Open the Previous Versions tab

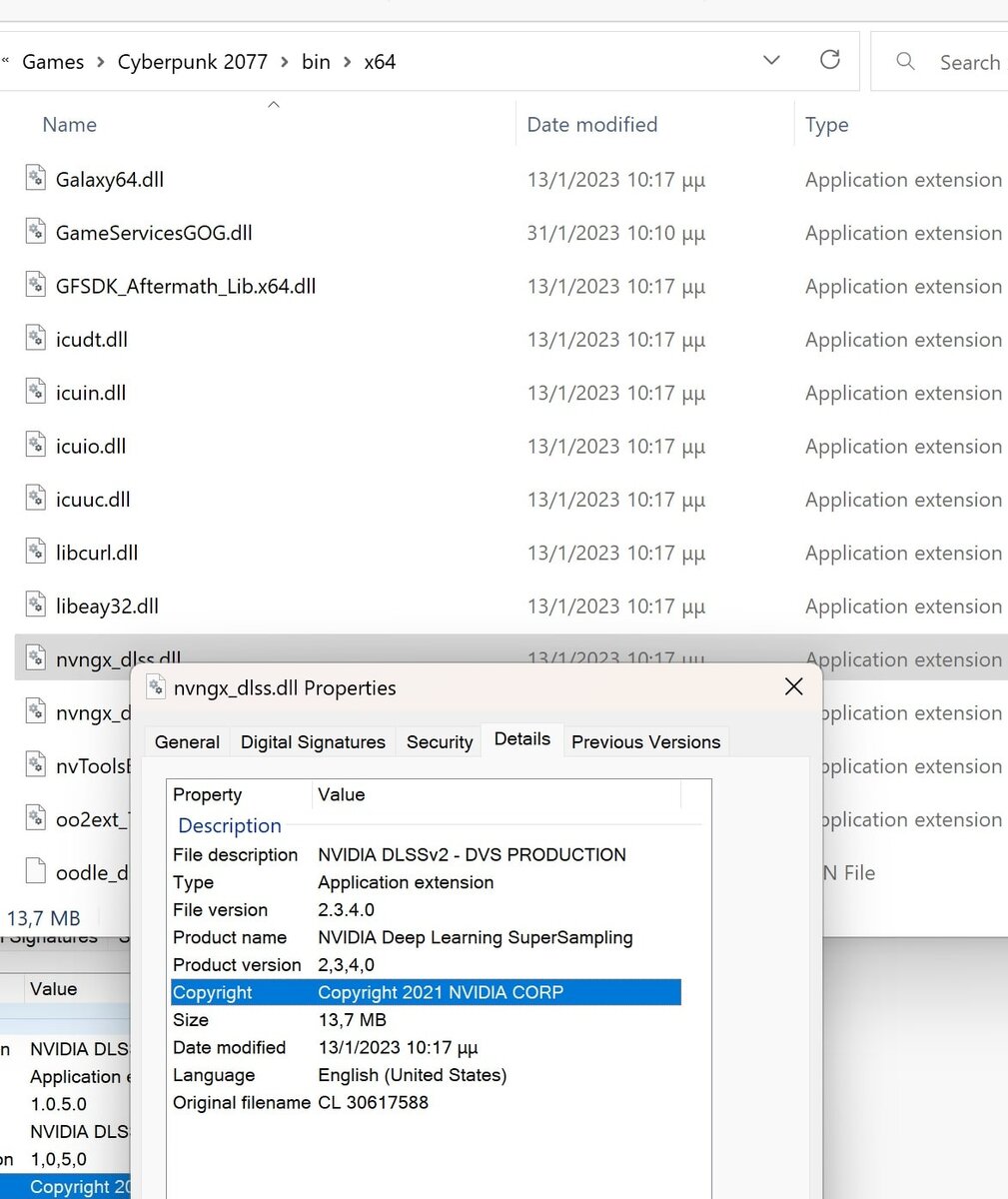[645, 742]
